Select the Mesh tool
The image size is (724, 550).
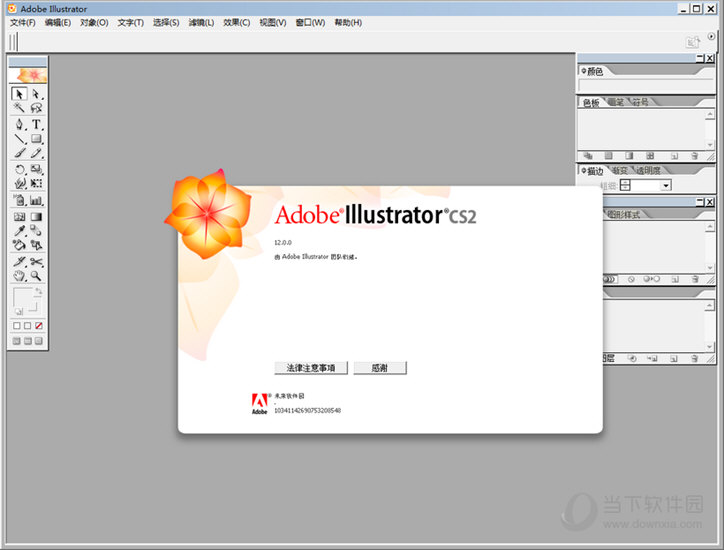coord(19,217)
